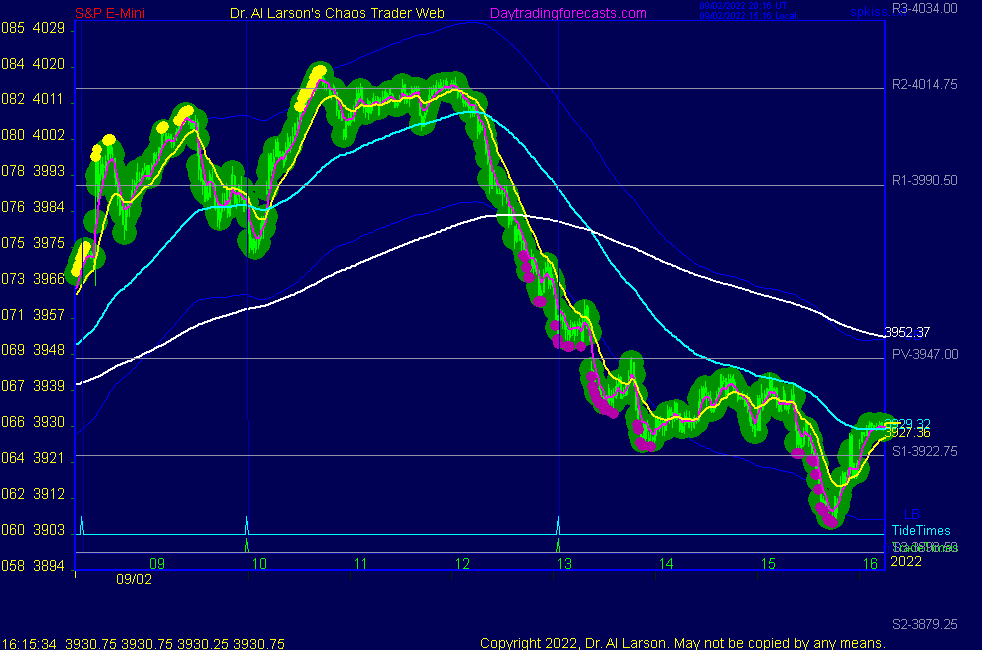Click the 060 3903 price axis label
The height and width of the screenshot is (650, 982).
pos(33,530)
